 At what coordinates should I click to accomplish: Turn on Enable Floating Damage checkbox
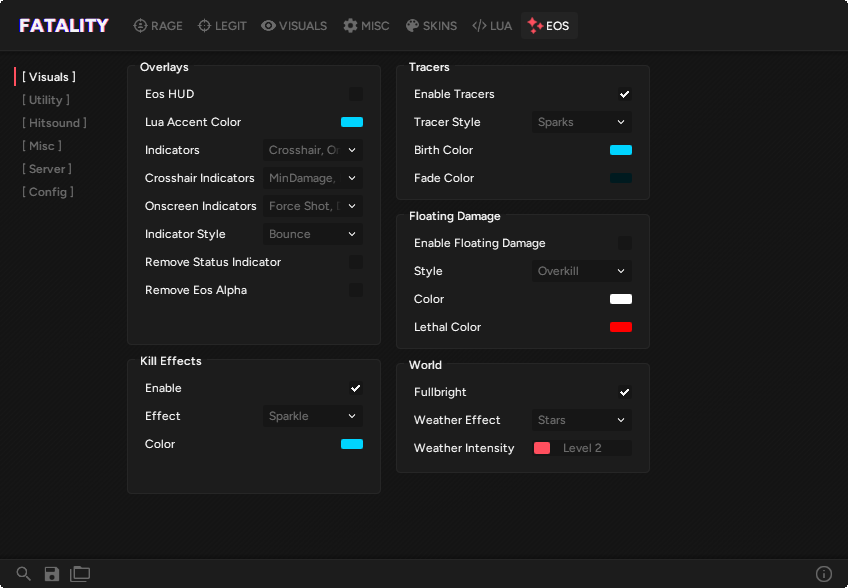click(625, 243)
